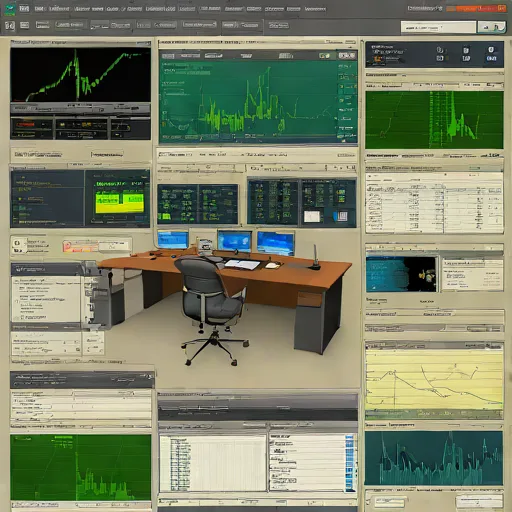Click the pink highlighted bar in the left panel
Image resolution: width=512 pixels, height=512 pixels.
point(80,247)
